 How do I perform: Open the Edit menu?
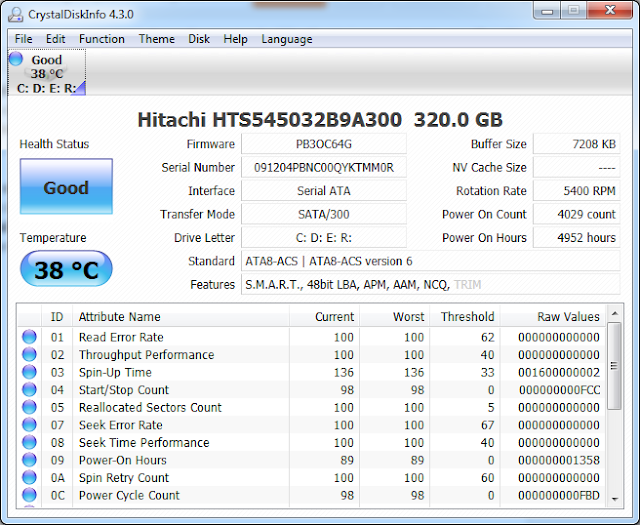click(56, 39)
